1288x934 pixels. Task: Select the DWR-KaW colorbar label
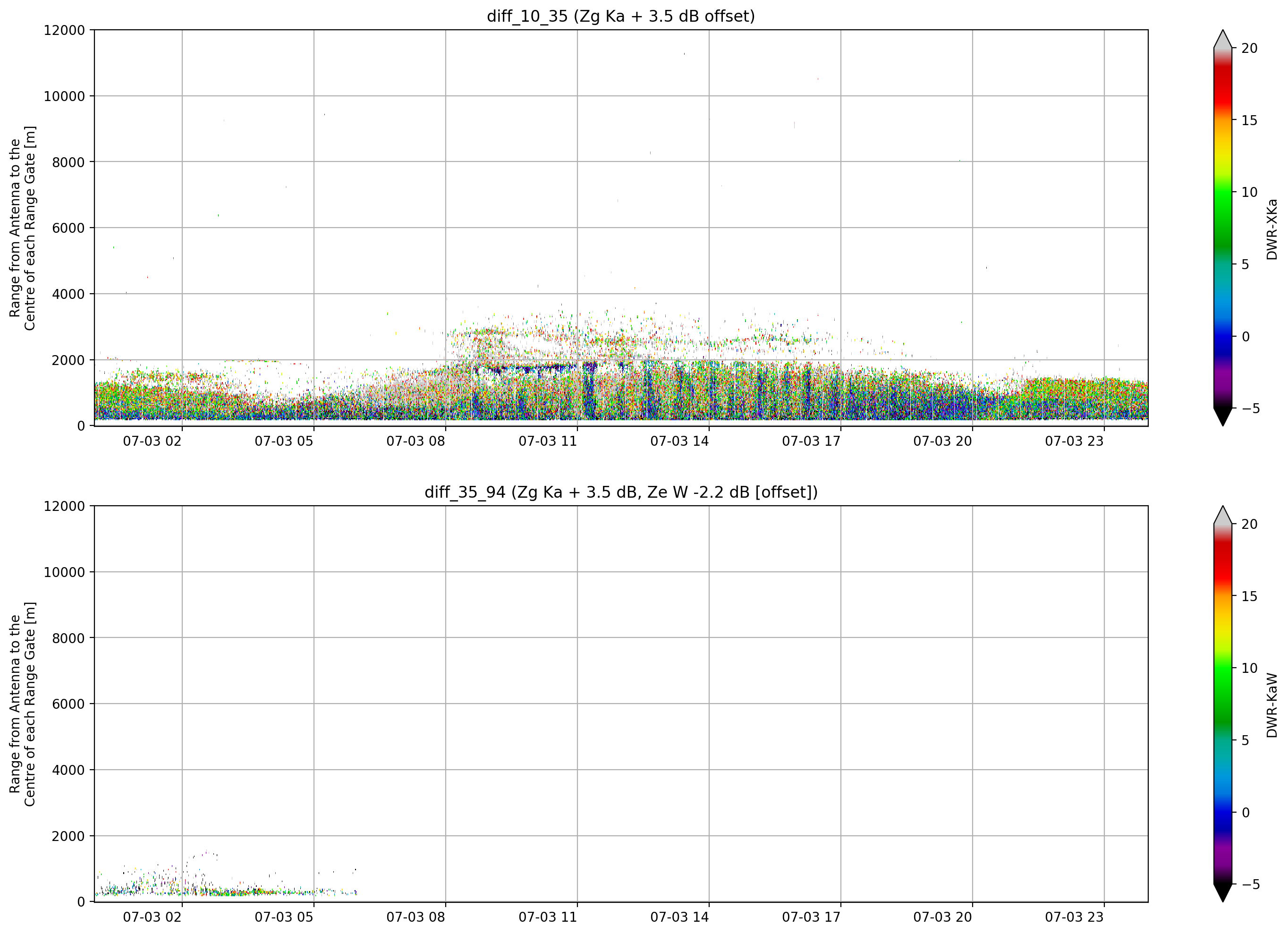(1271, 705)
